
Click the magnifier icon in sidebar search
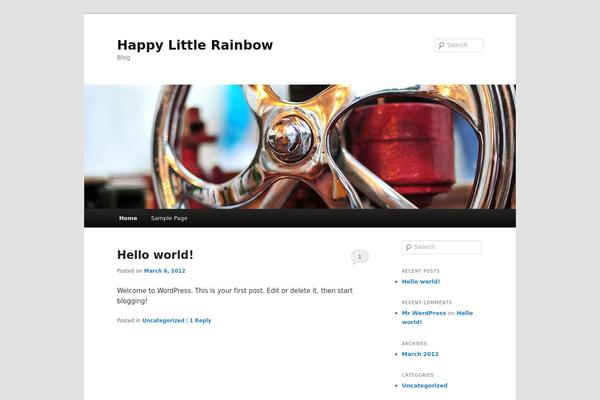pyautogui.click(x=408, y=247)
